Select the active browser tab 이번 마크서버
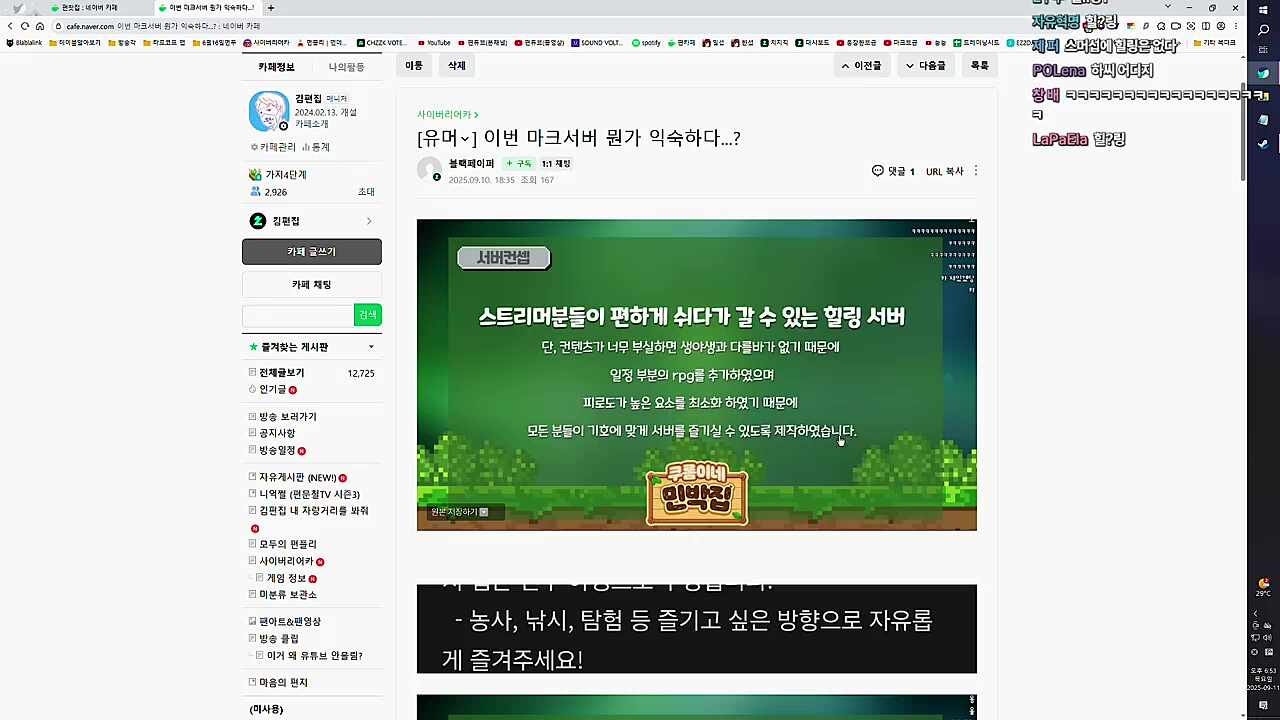The image size is (1280, 720). coord(207,8)
